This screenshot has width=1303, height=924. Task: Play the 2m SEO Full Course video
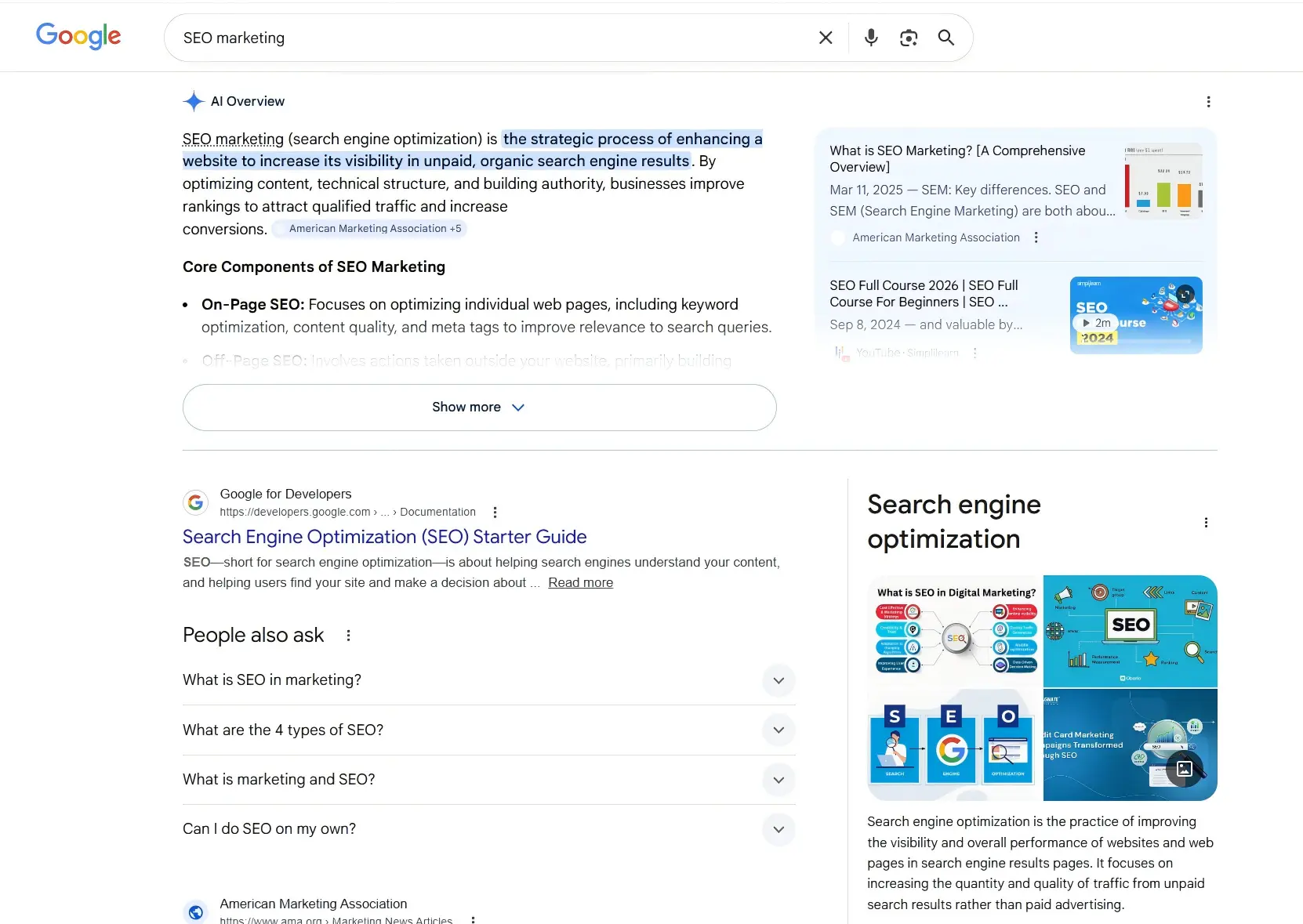point(1097,323)
